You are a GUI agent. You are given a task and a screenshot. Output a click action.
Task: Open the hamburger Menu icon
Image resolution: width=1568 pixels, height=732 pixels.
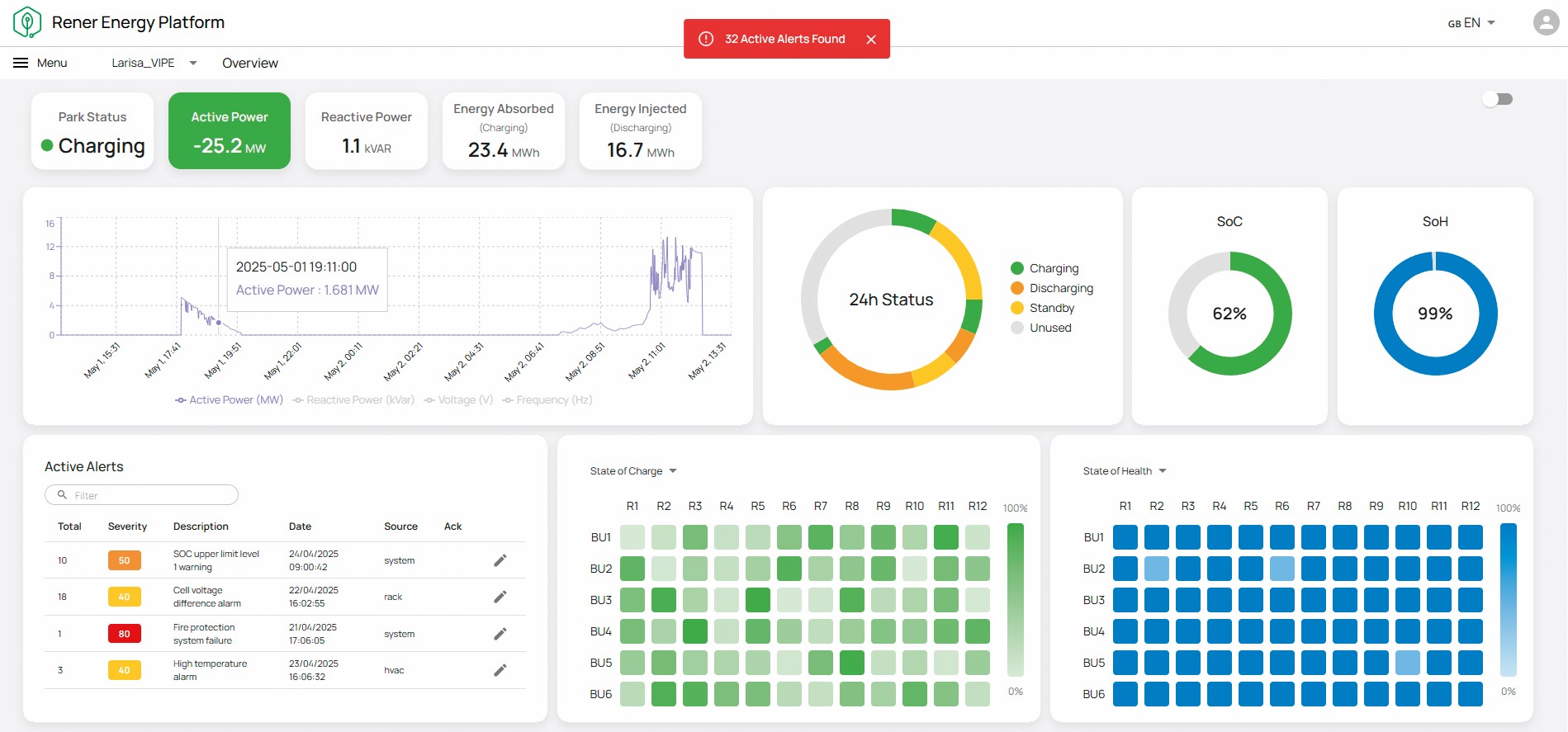click(x=21, y=63)
